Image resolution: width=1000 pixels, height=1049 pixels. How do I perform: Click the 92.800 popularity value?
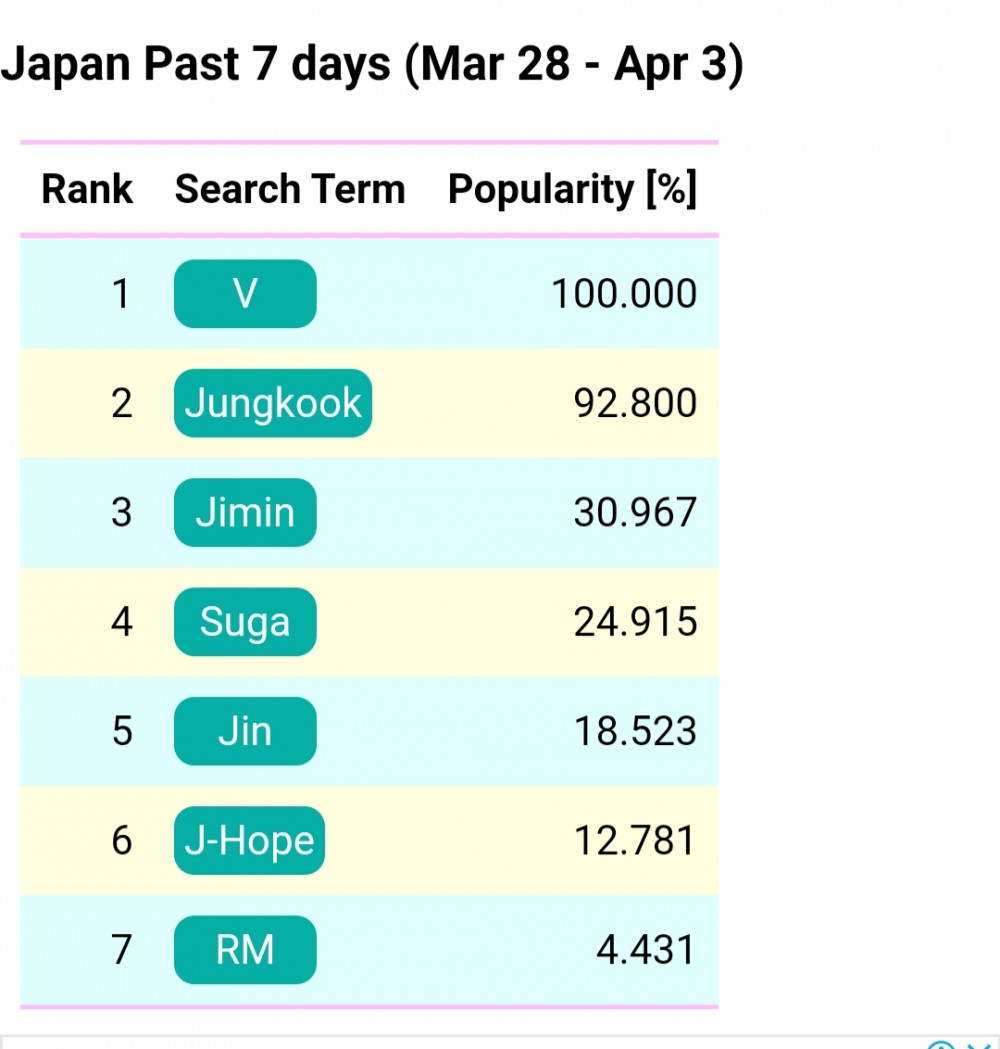pyautogui.click(x=635, y=403)
